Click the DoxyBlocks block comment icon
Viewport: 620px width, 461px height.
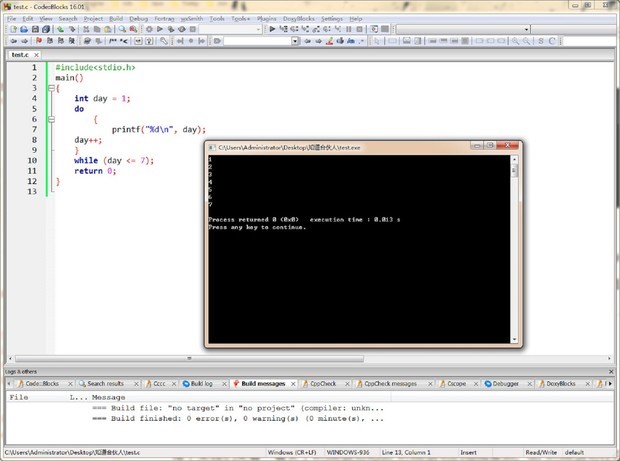pos(113,41)
